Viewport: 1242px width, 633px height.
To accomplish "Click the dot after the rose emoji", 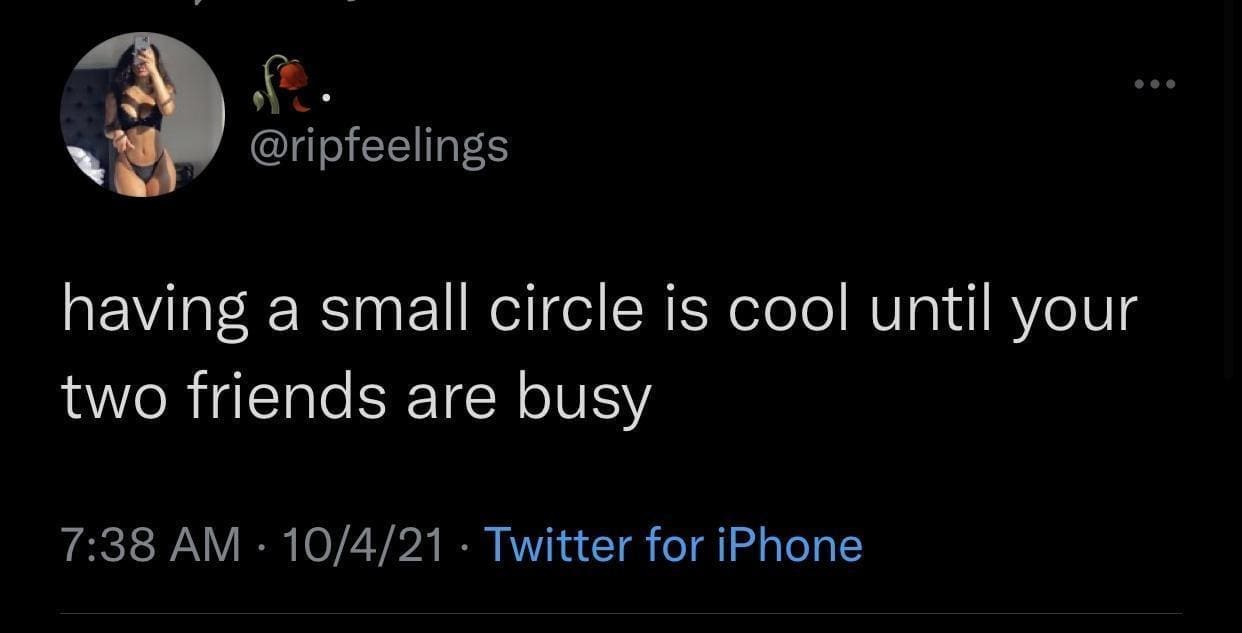I will 326,100.
